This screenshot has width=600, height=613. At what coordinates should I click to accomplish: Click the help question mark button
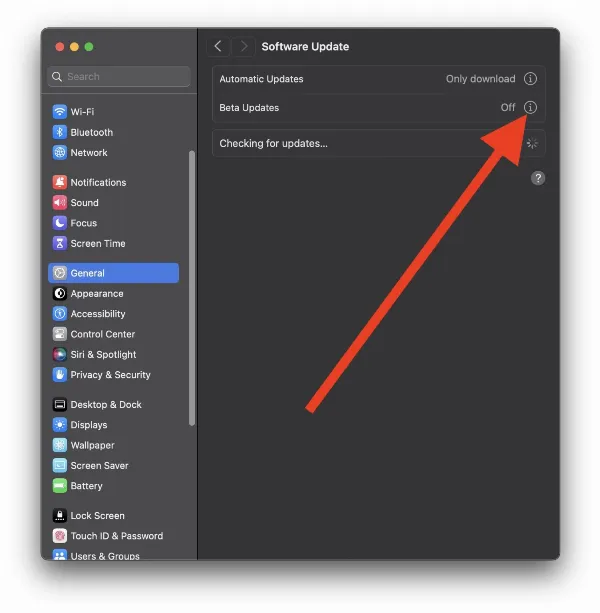[x=538, y=178]
